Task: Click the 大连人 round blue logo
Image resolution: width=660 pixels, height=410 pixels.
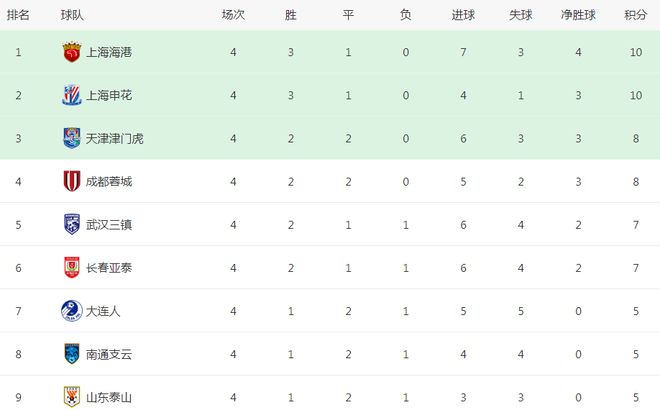Action: [x=72, y=311]
